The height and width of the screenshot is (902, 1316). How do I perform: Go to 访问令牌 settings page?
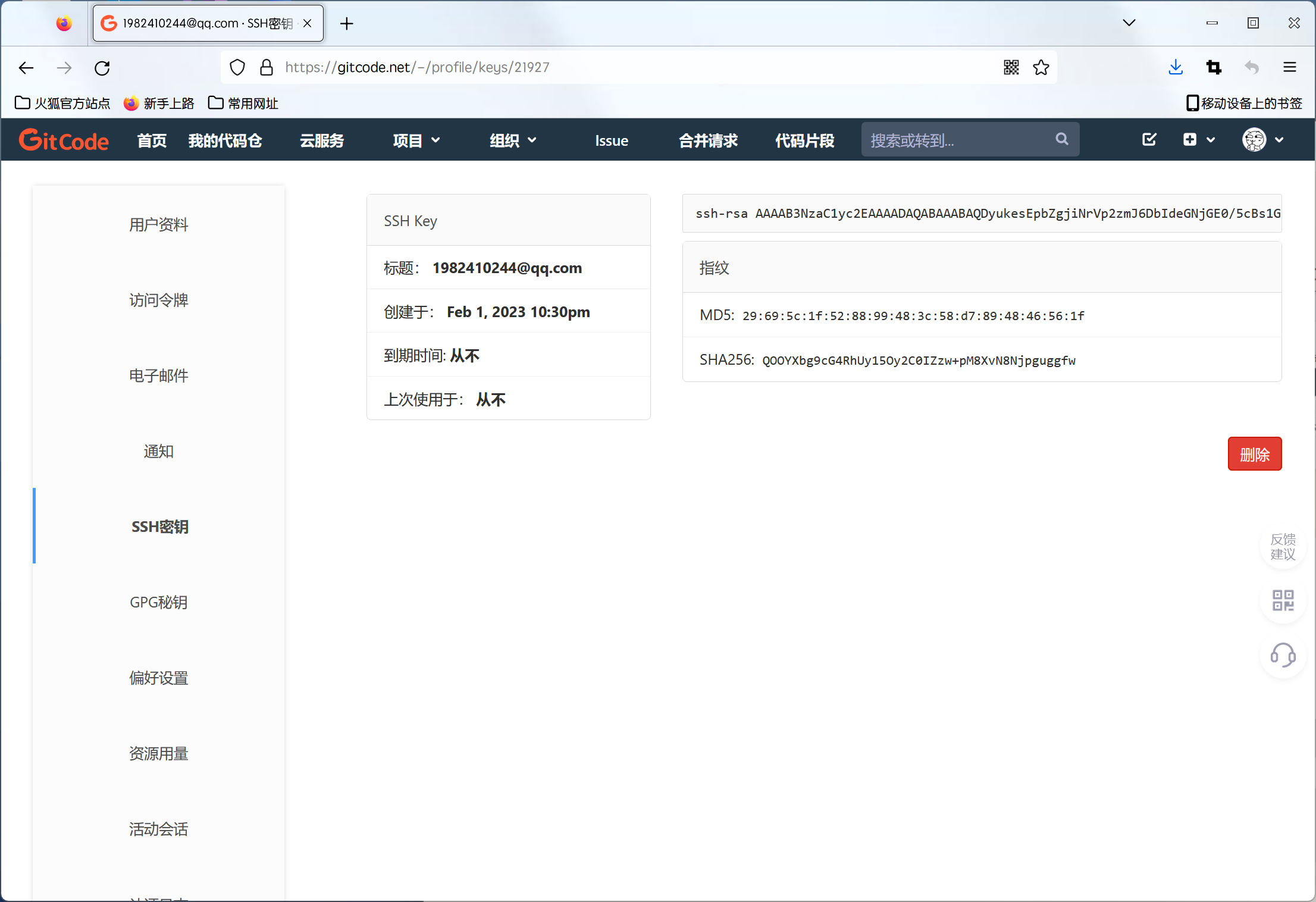[x=158, y=300]
